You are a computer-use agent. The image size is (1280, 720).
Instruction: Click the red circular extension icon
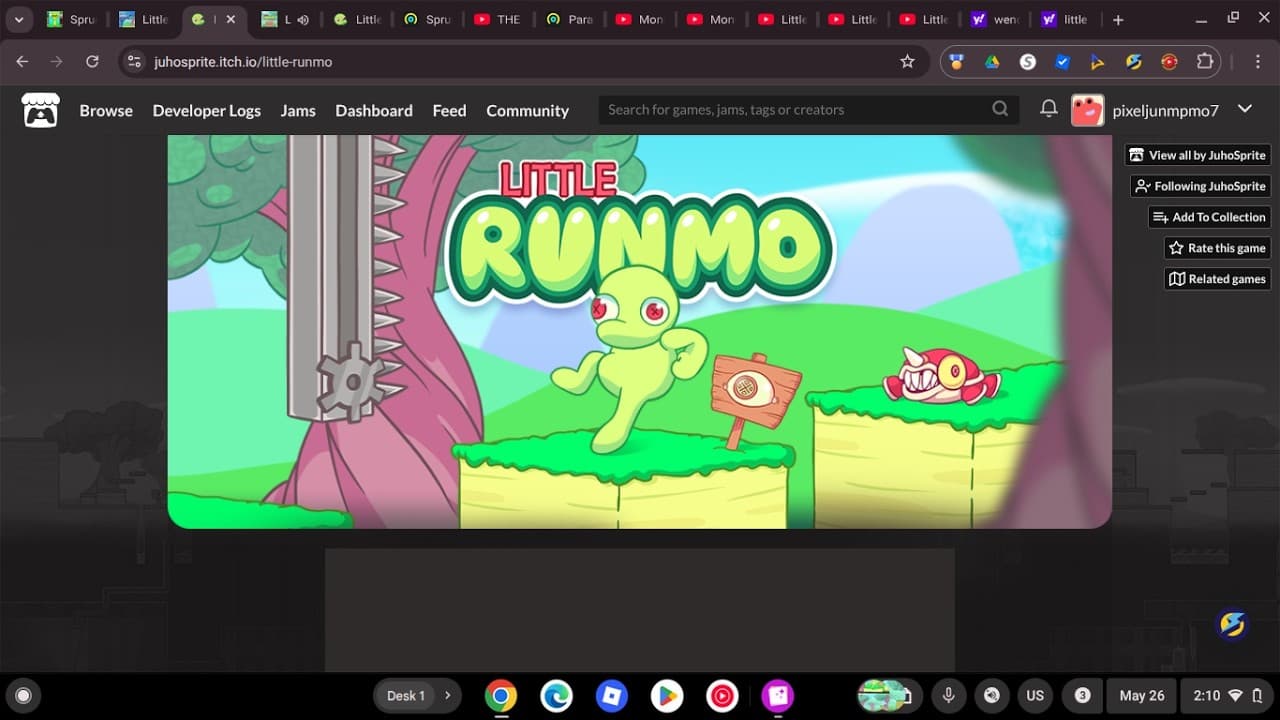[1168, 61]
